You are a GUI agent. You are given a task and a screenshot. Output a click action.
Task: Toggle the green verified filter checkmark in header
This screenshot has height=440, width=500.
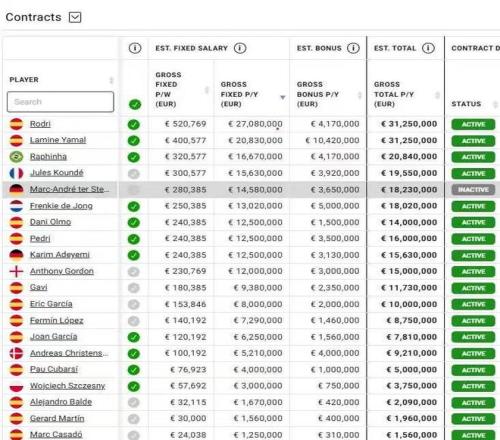coord(135,104)
